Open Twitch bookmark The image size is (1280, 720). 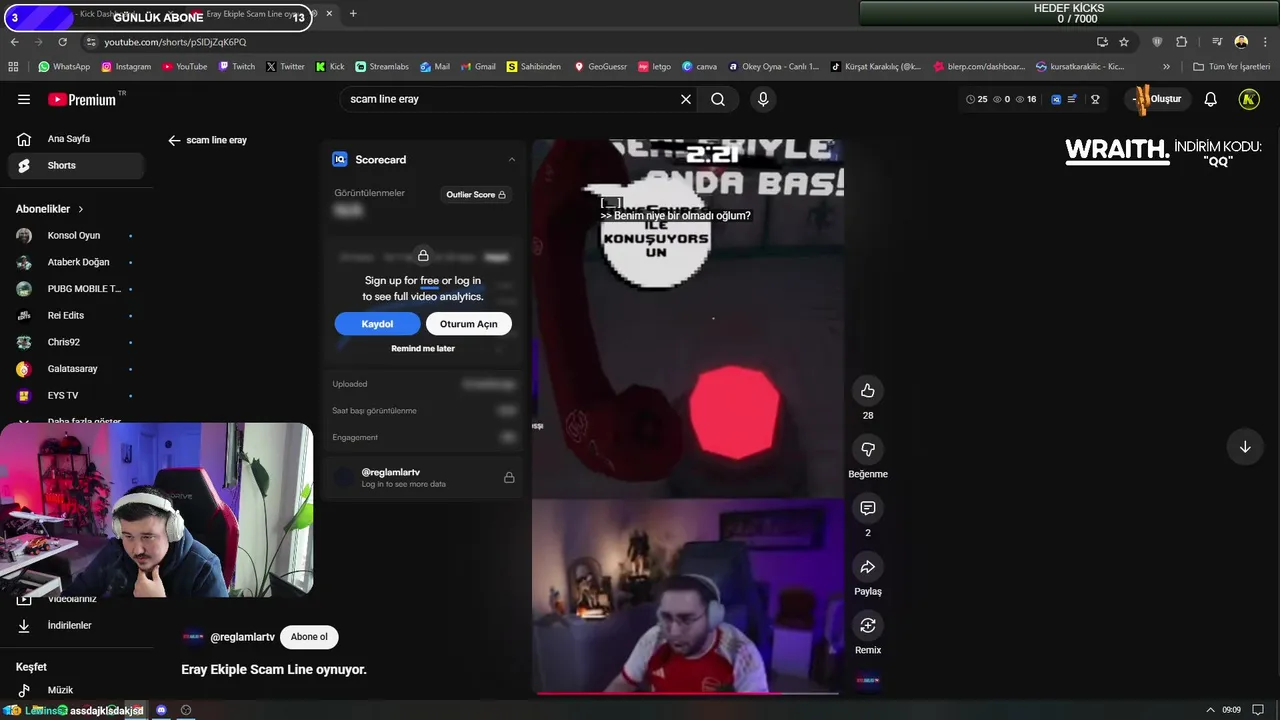[236, 67]
